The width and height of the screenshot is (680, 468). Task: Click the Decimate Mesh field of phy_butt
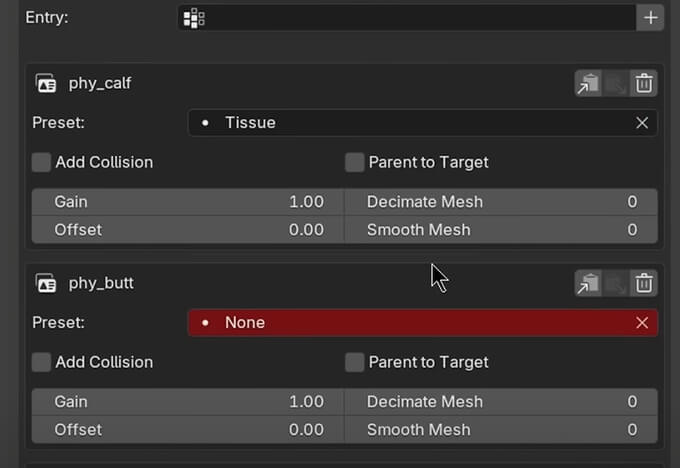pos(501,402)
